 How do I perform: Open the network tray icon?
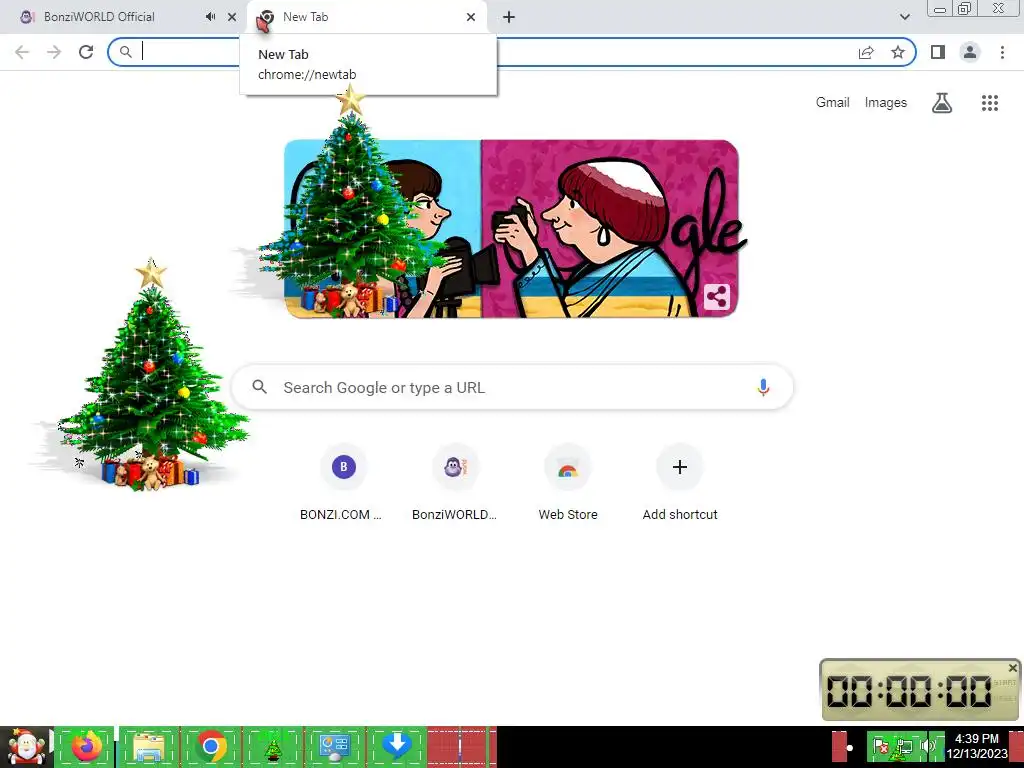pyautogui.click(x=904, y=747)
